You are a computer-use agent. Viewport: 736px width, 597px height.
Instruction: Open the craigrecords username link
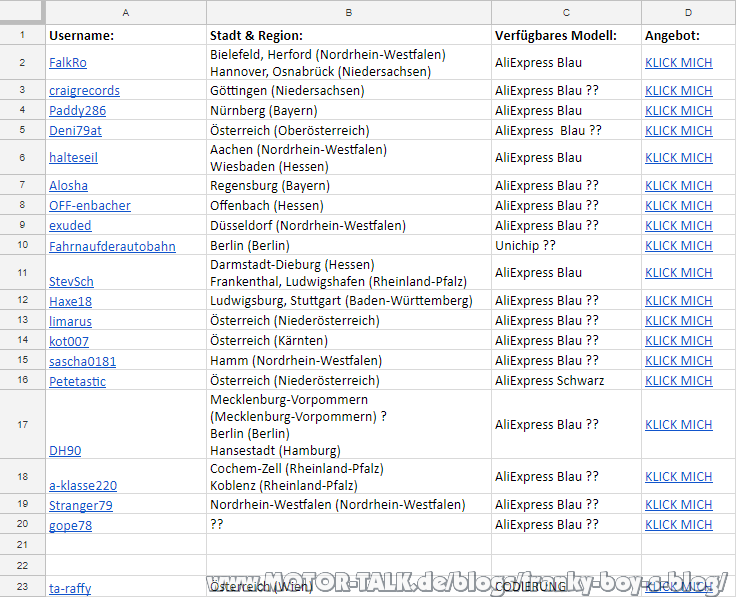coord(84,91)
